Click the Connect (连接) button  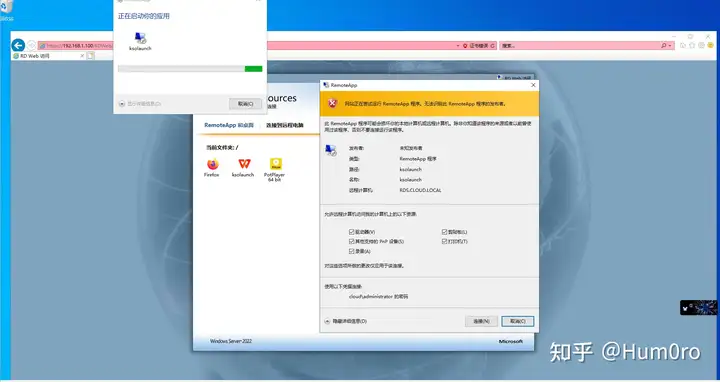click(481, 321)
